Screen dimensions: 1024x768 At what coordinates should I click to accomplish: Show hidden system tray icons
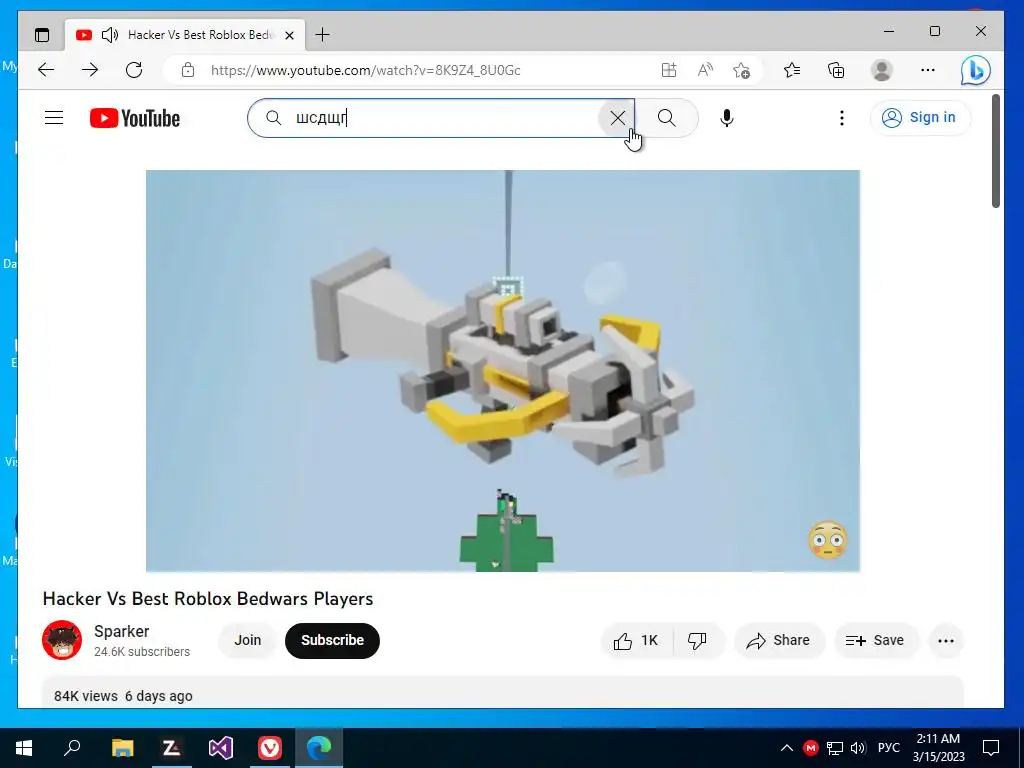coord(787,748)
